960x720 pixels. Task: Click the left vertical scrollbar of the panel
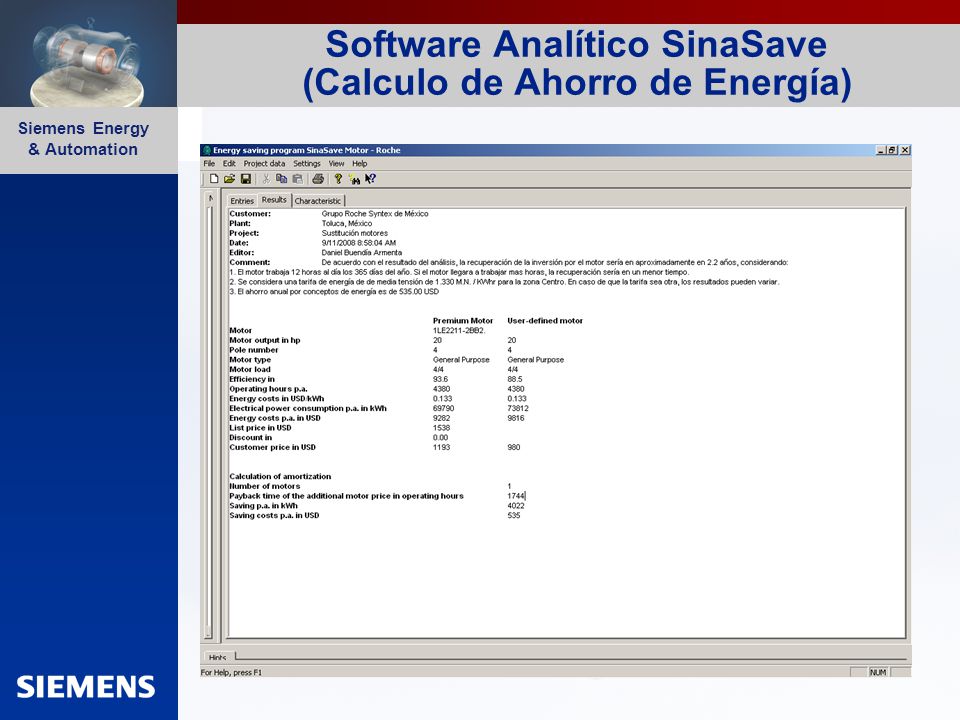208,422
